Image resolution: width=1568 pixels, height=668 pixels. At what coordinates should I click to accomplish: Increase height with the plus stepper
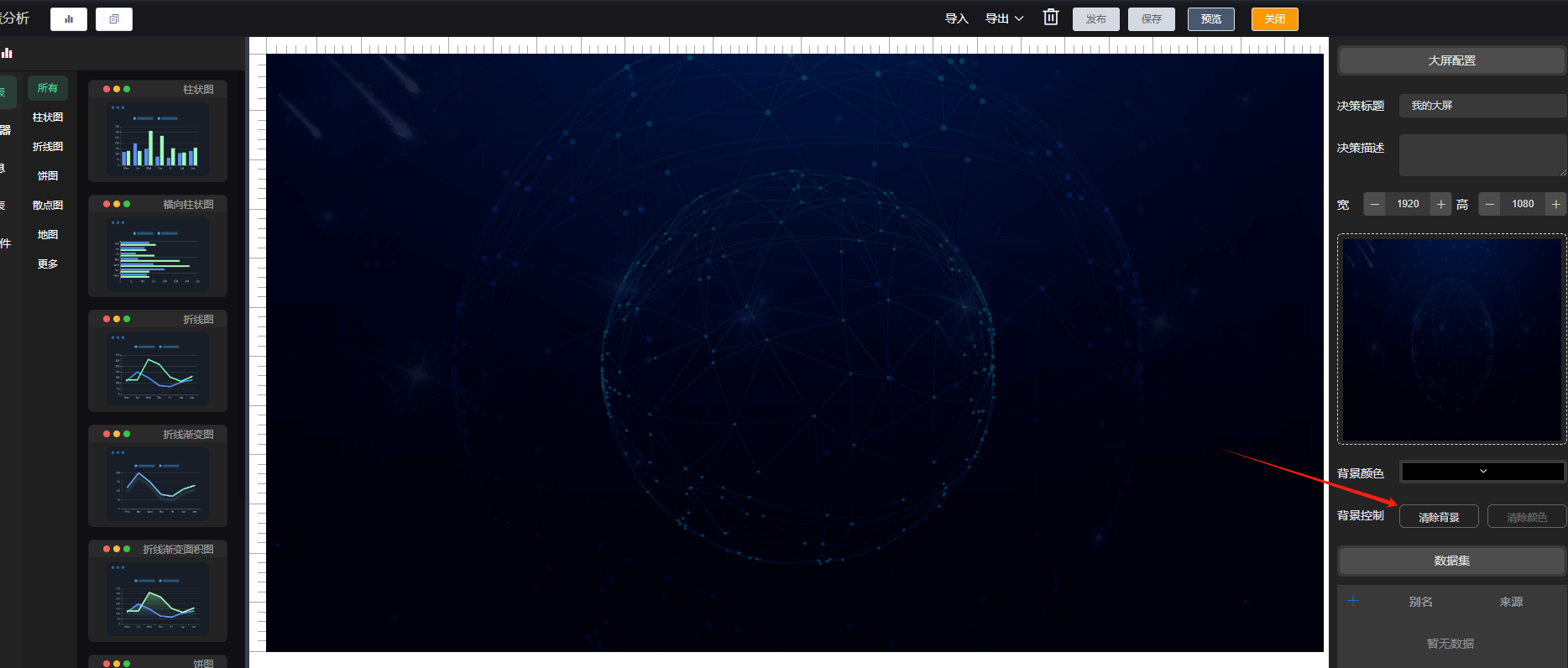click(x=1555, y=204)
